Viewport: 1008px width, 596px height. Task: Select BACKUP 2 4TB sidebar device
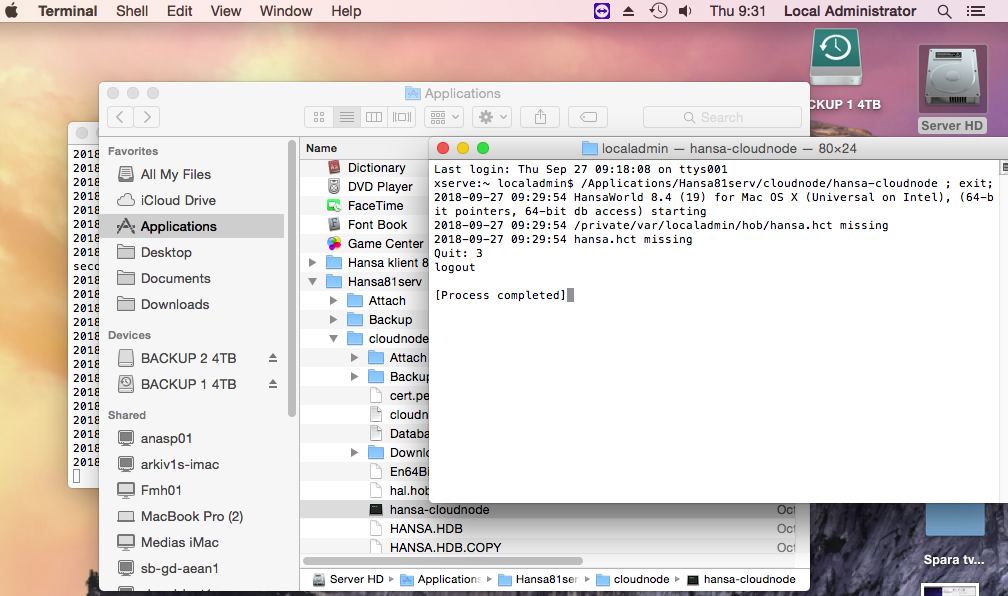[188, 358]
